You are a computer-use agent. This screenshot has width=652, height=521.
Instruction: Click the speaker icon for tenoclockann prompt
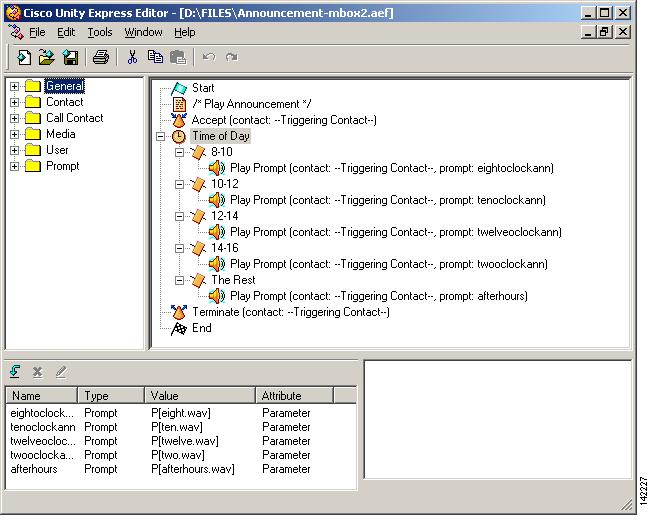click(217, 200)
